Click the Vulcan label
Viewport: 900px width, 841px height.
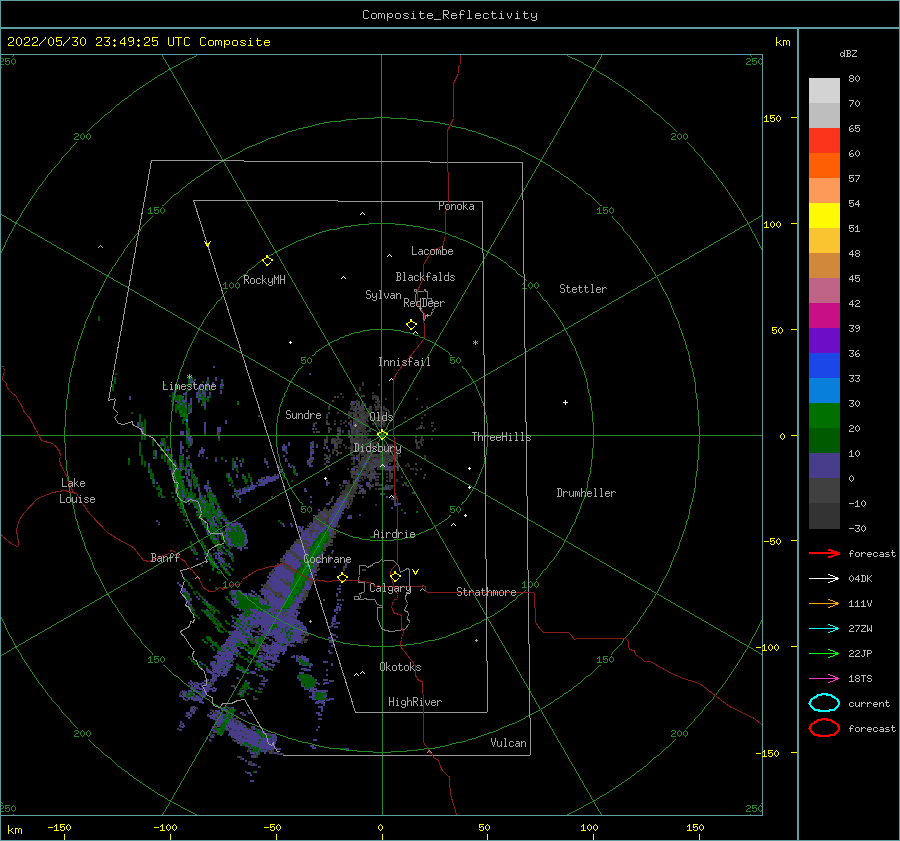tap(508, 743)
